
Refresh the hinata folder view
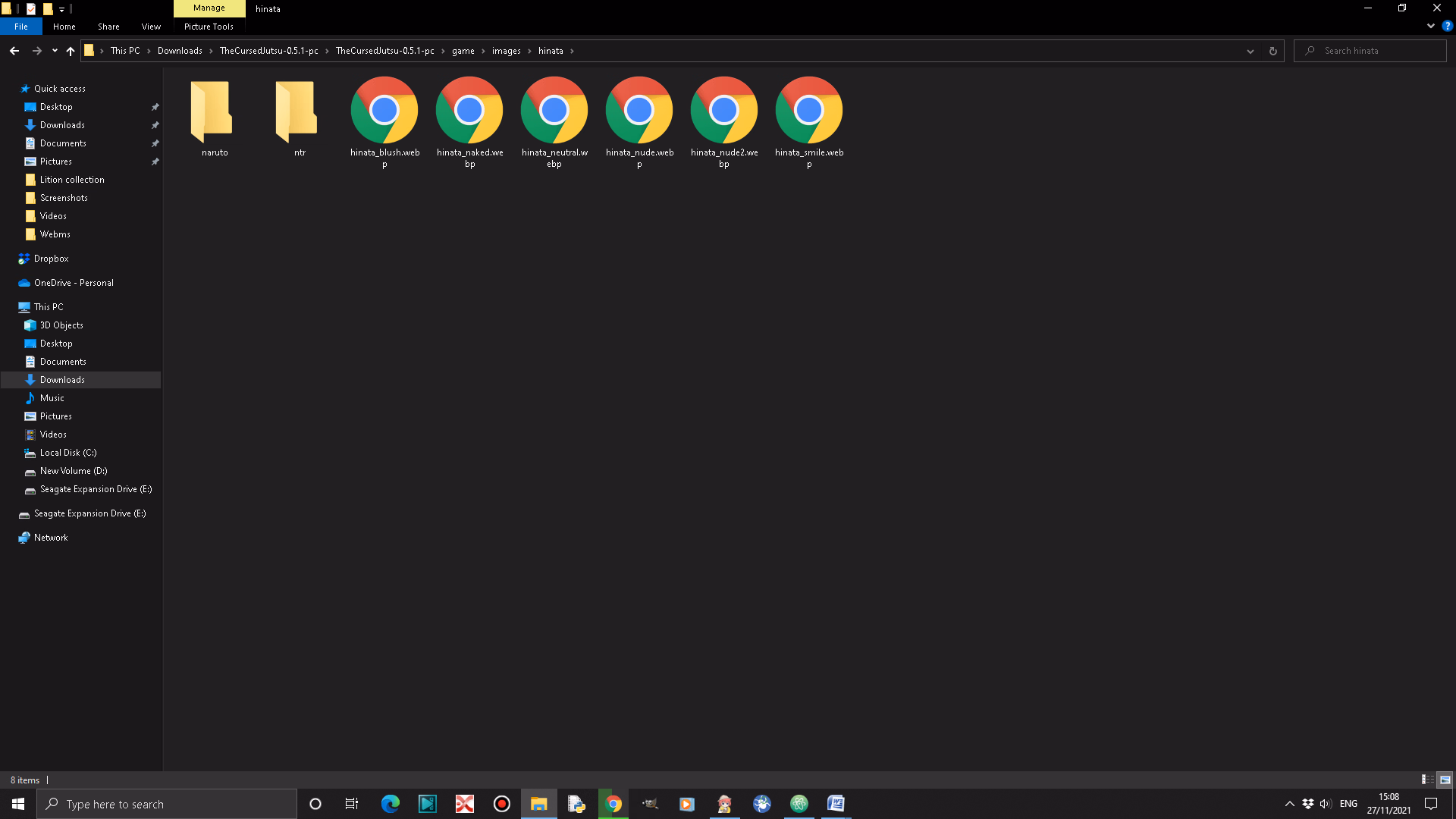click(x=1273, y=51)
